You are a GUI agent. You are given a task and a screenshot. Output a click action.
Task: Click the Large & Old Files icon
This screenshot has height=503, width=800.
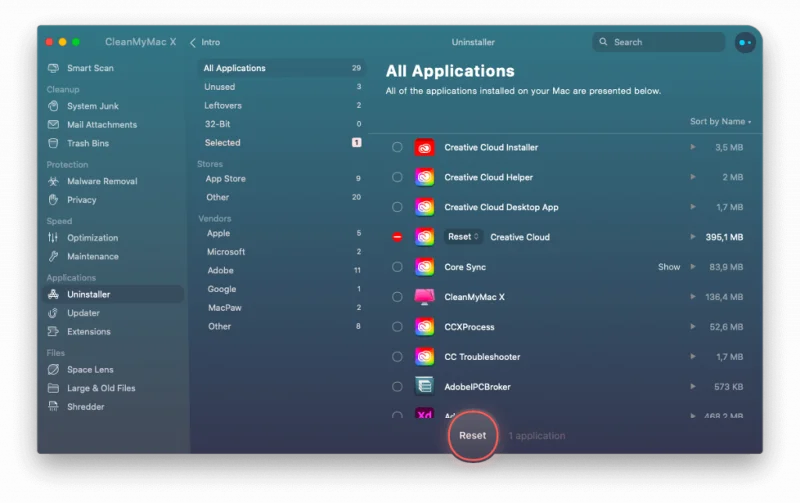[x=53, y=388]
